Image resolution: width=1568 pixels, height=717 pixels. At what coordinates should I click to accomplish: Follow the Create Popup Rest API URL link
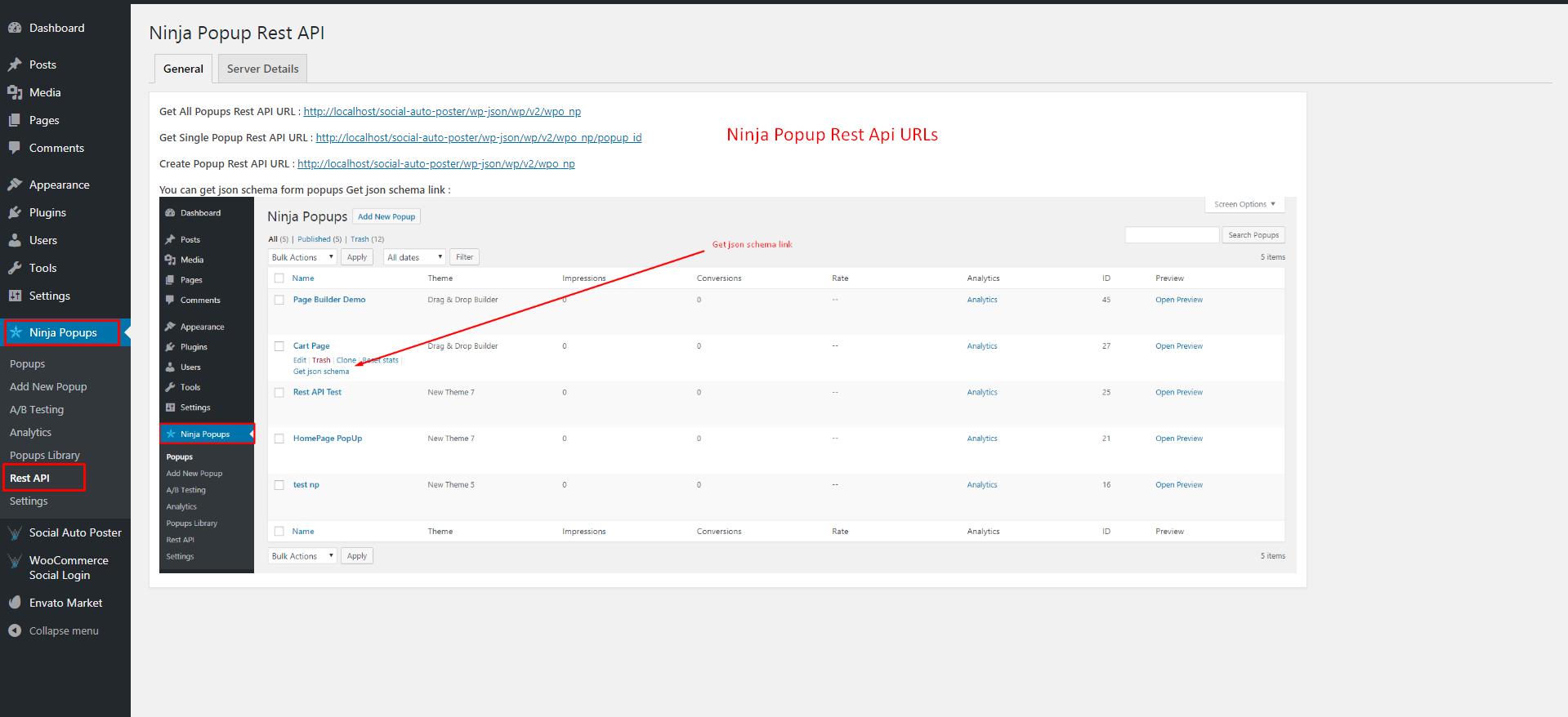[436, 164]
